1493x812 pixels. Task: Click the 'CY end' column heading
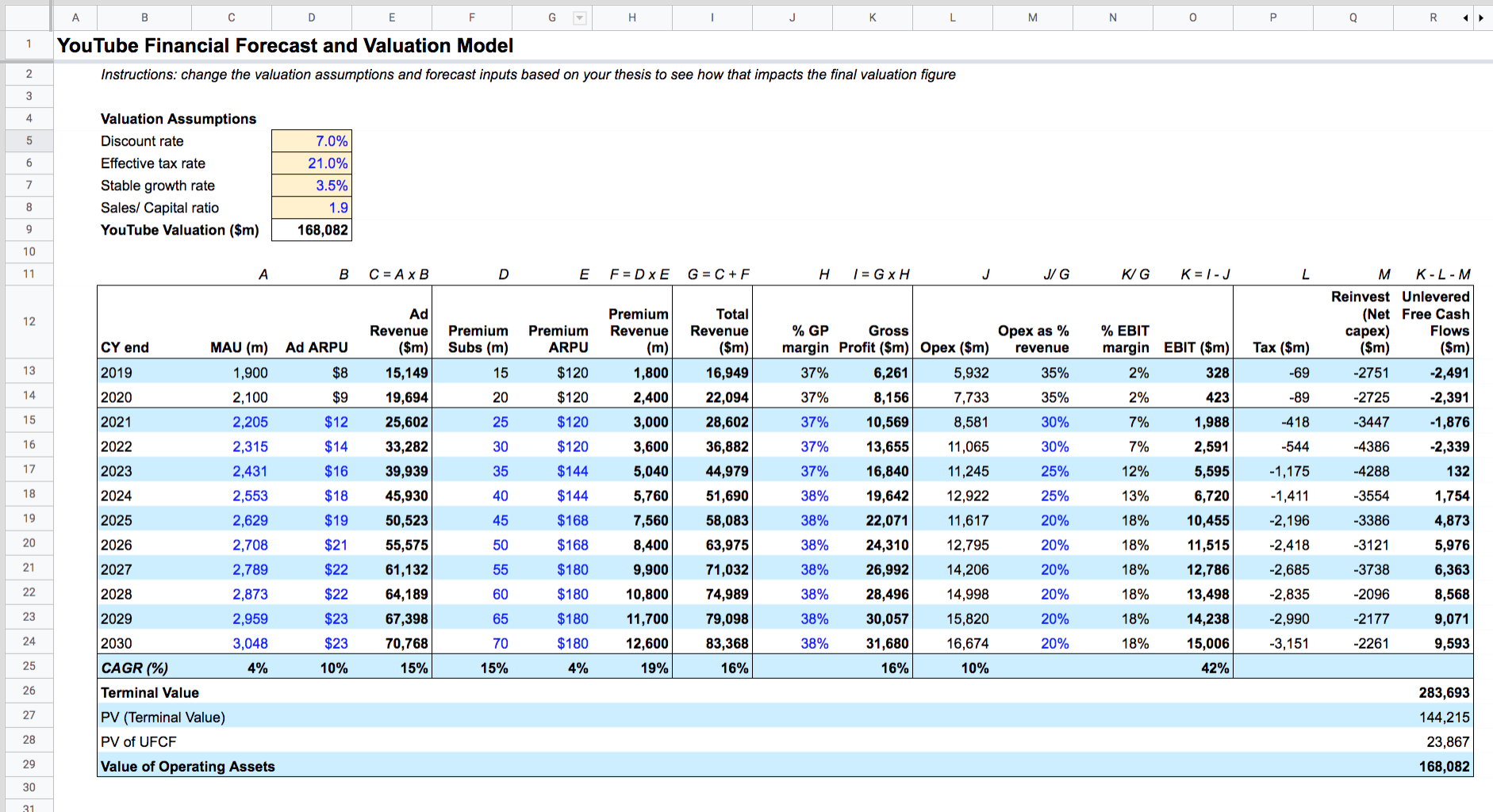[x=125, y=347]
